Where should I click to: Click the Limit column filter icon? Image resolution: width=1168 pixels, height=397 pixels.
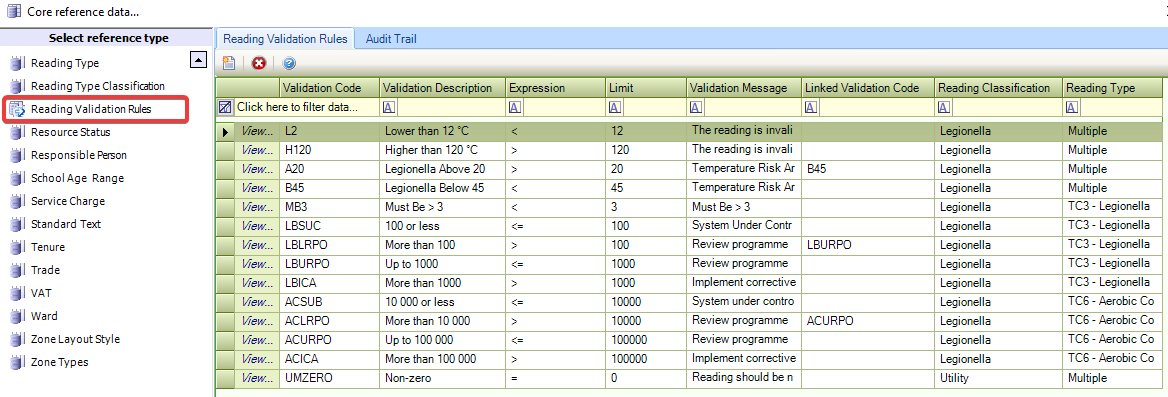coord(614,107)
